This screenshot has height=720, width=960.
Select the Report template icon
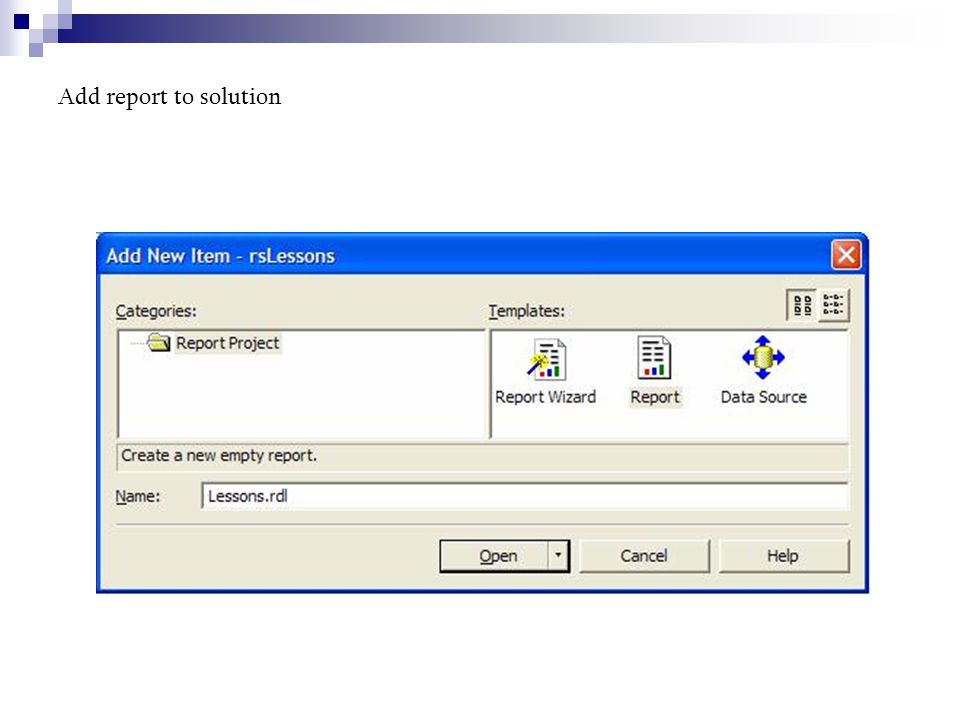tap(654, 358)
